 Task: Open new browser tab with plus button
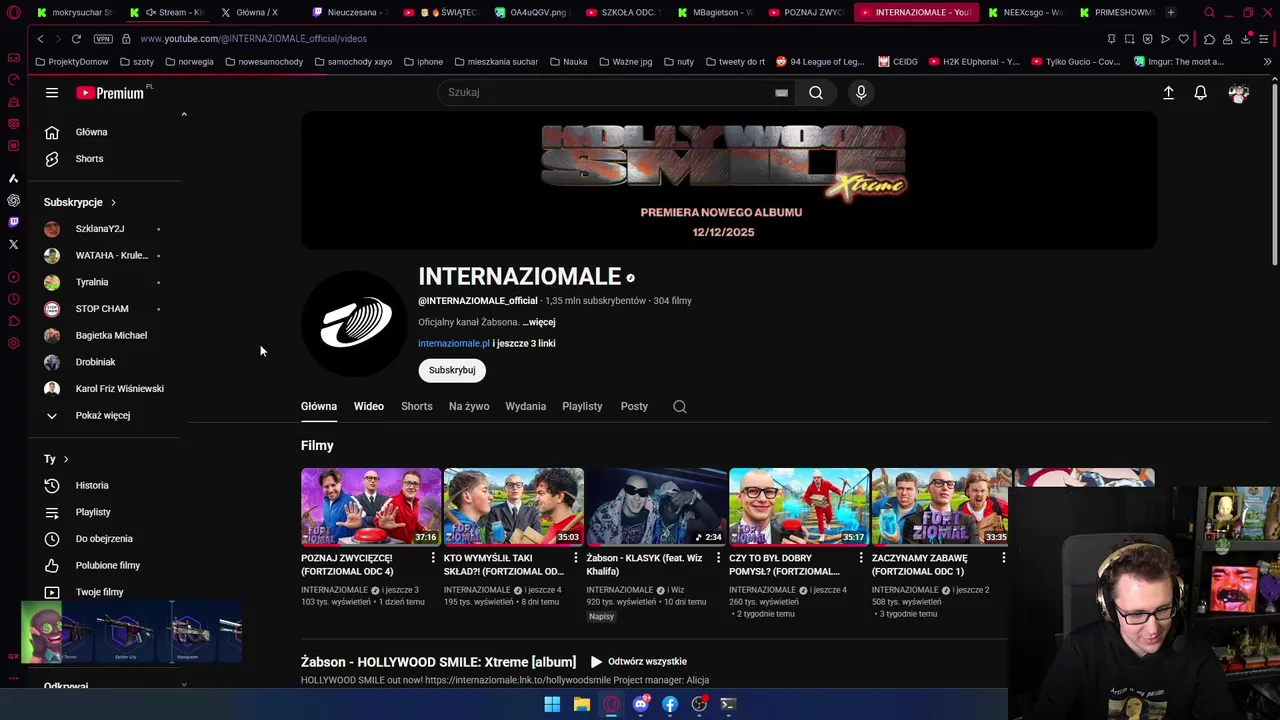1171,13
